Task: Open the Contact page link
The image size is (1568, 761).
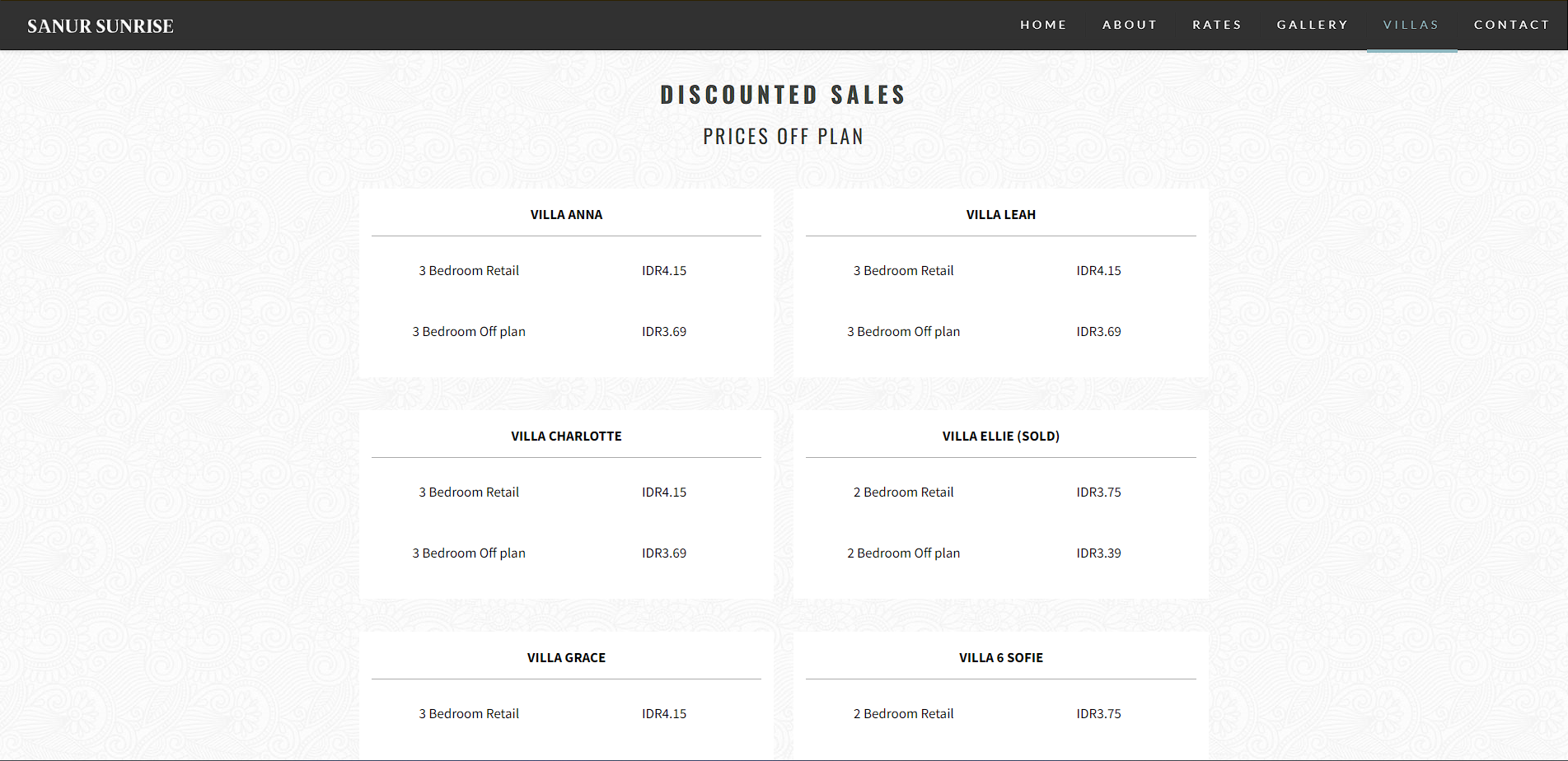Action: click(x=1512, y=25)
